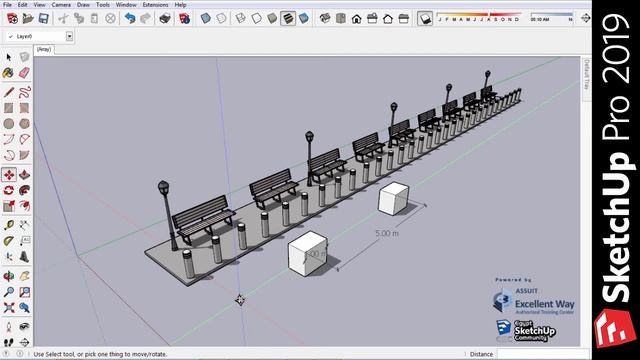Toggle Back Edges style

coord(221,18)
